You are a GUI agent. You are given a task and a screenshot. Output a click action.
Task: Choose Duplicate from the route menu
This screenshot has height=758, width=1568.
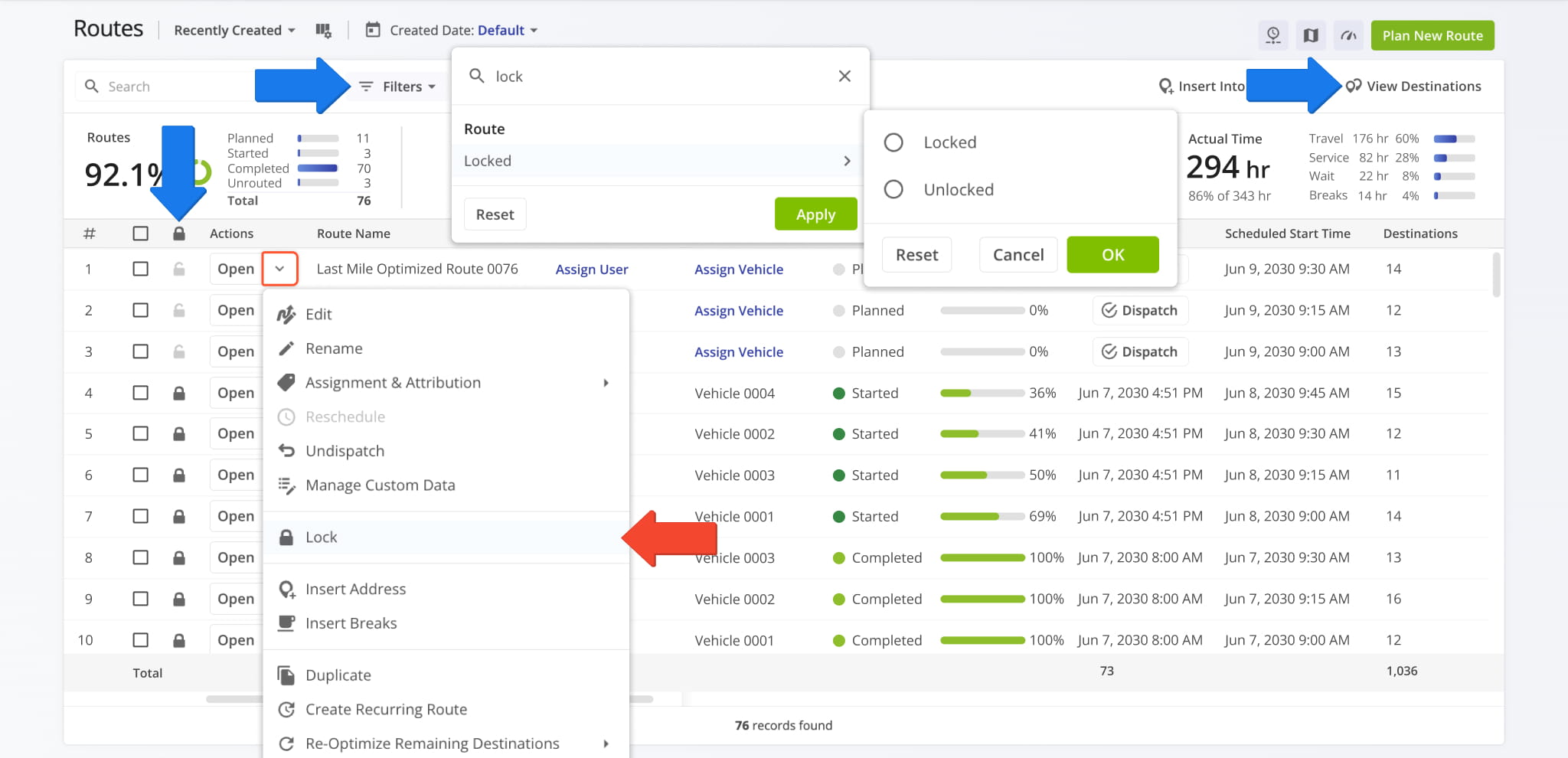click(x=446, y=675)
